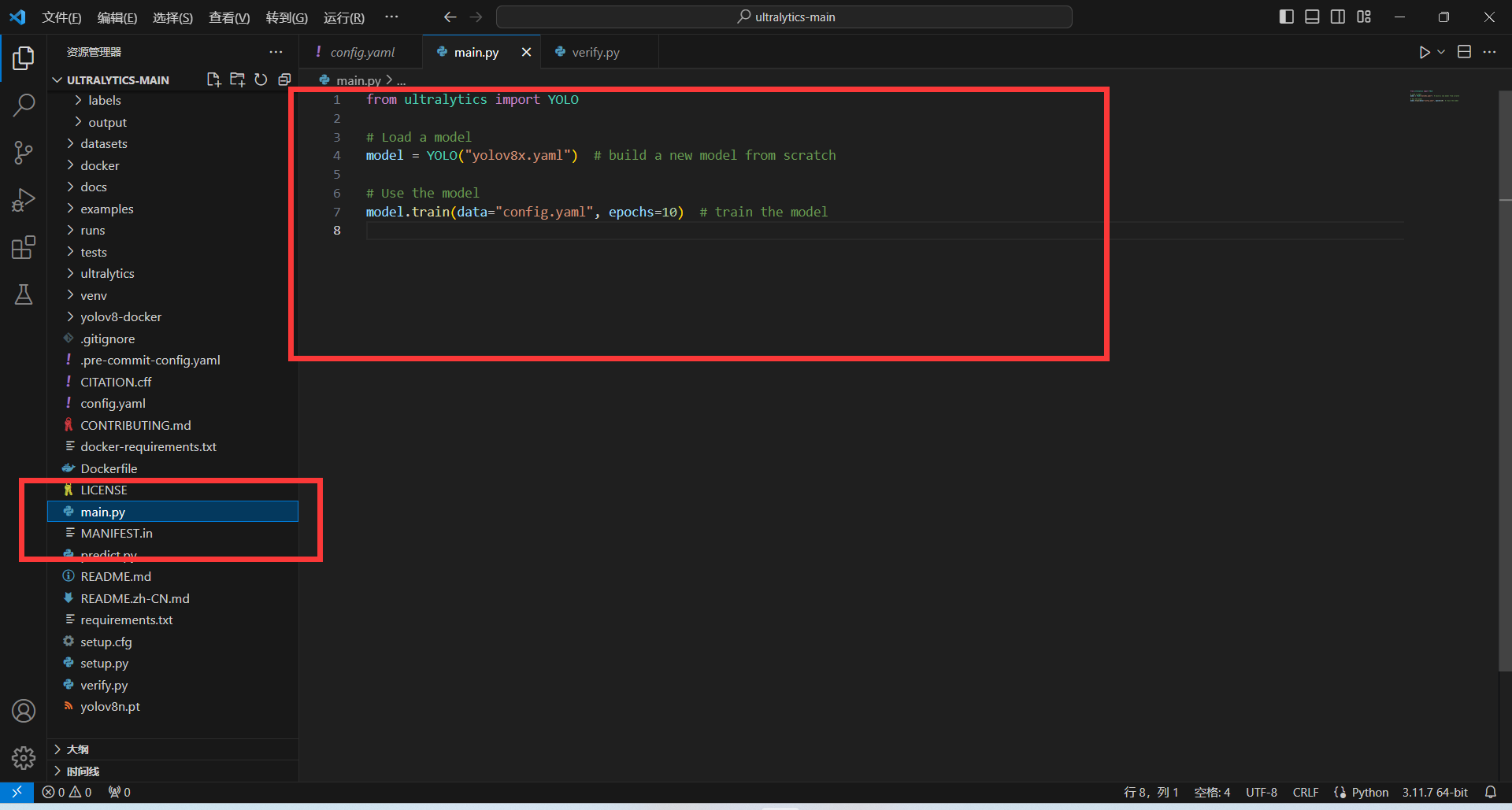Show errors and warnings problems panel
The image size is (1512, 810).
[67, 792]
